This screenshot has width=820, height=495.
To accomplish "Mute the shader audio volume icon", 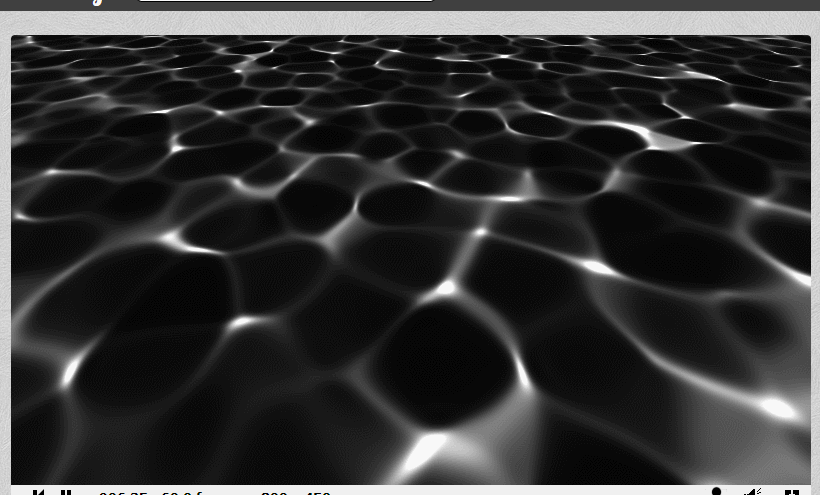I will point(752,492).
